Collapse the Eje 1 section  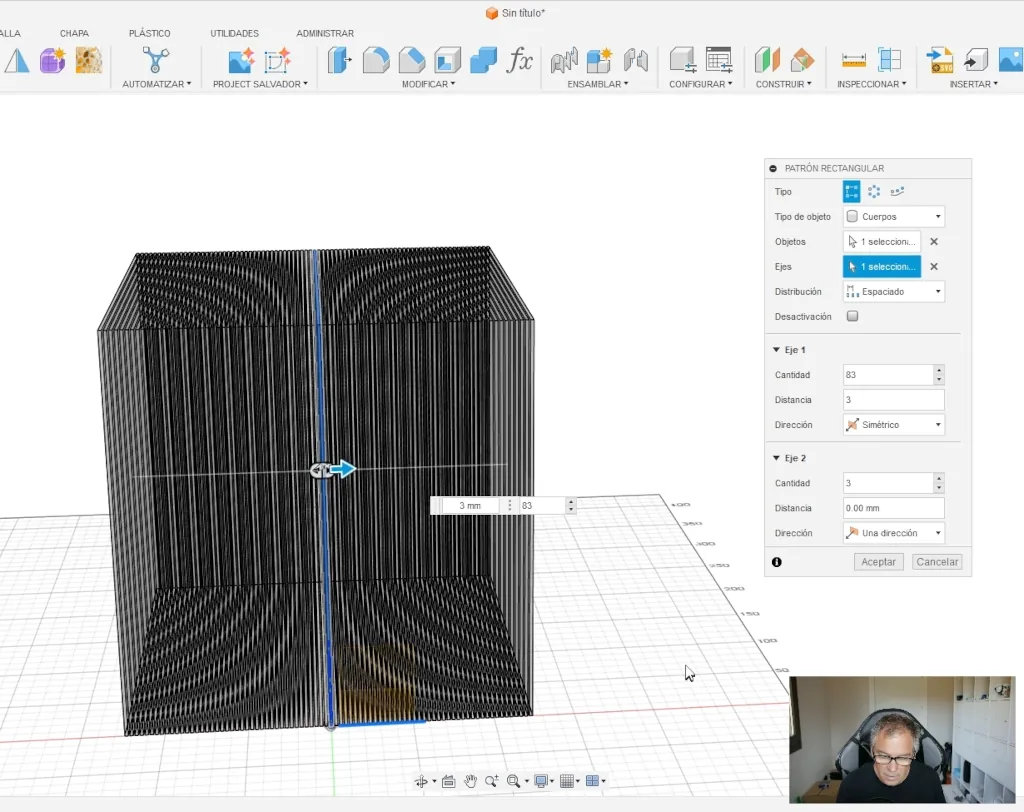(777, 350)
